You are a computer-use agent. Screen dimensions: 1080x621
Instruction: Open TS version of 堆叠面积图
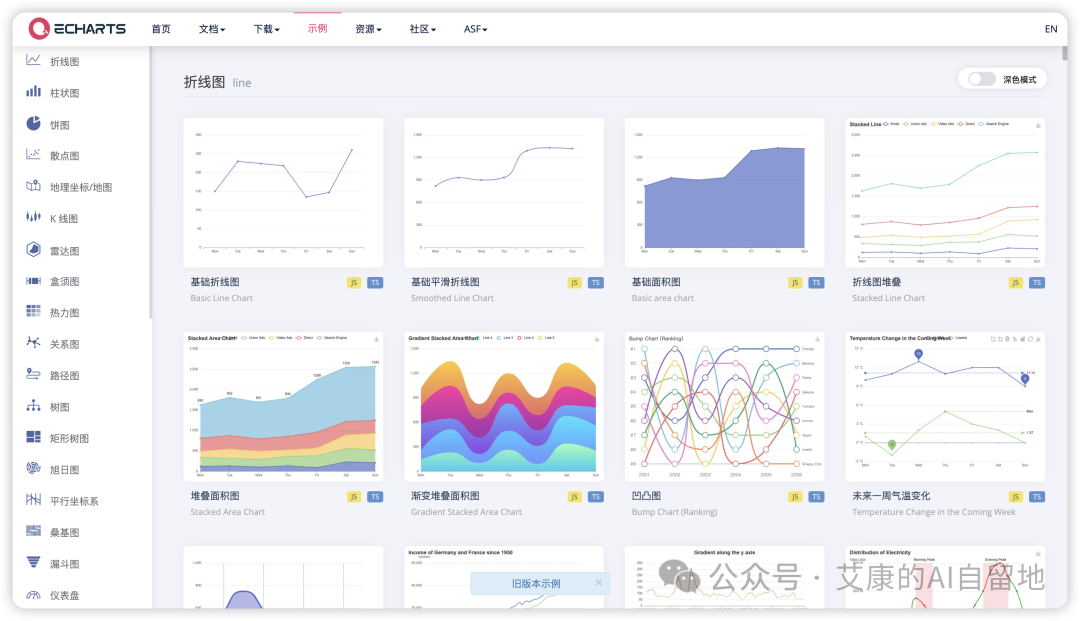point(375,497)
